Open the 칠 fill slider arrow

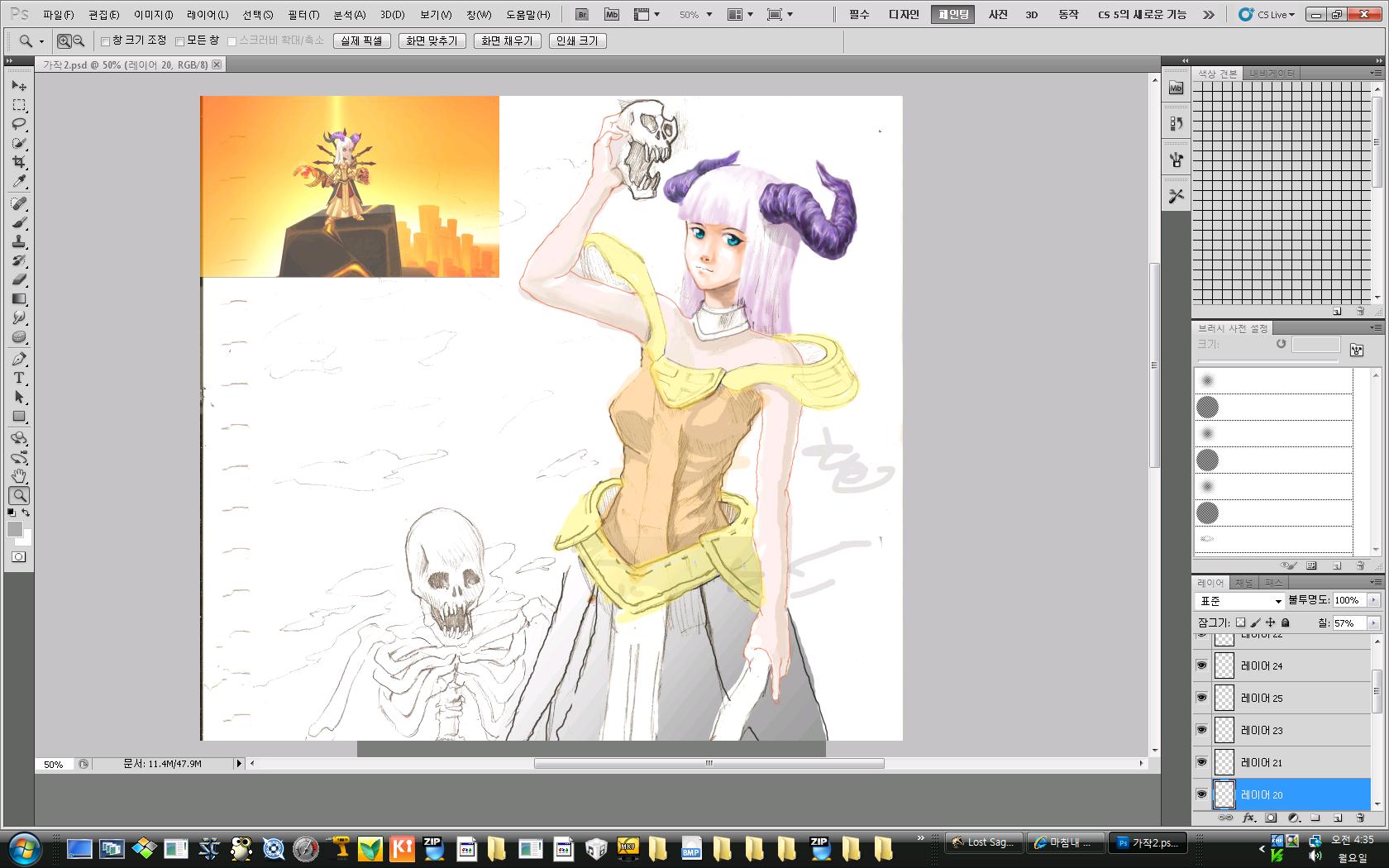1373,622
